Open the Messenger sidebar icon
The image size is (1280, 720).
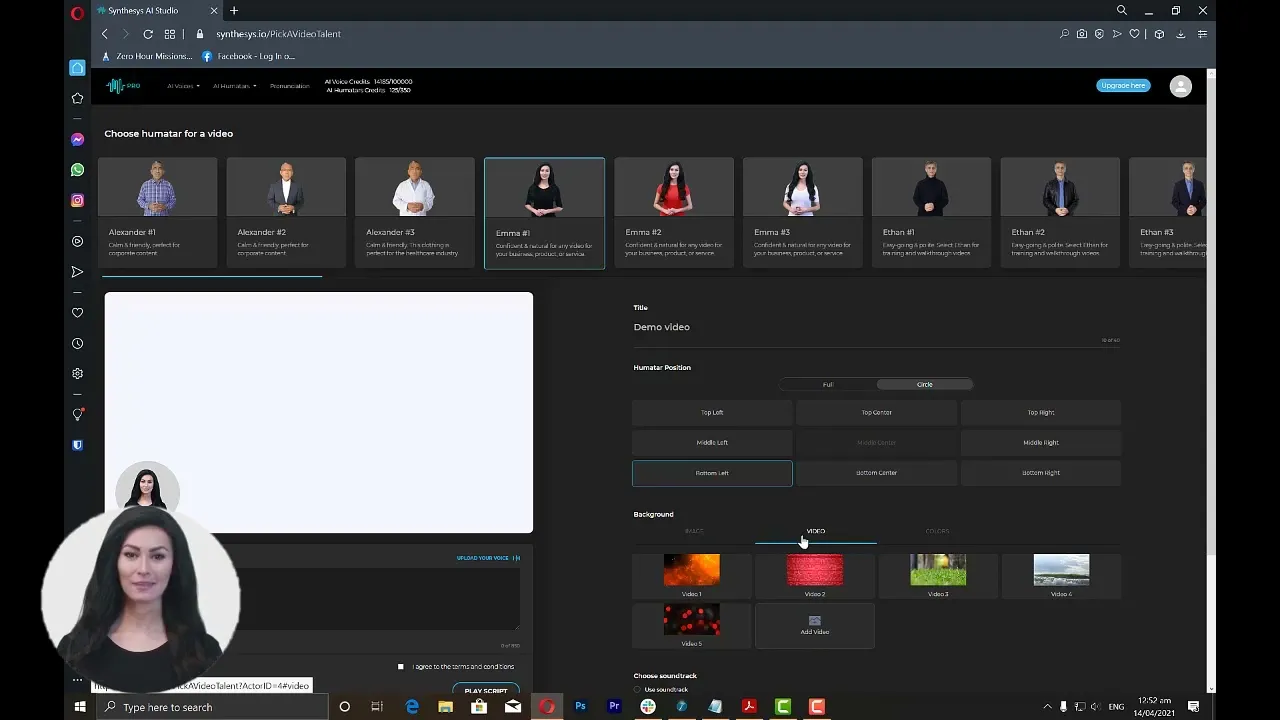[x=77, y=140]
